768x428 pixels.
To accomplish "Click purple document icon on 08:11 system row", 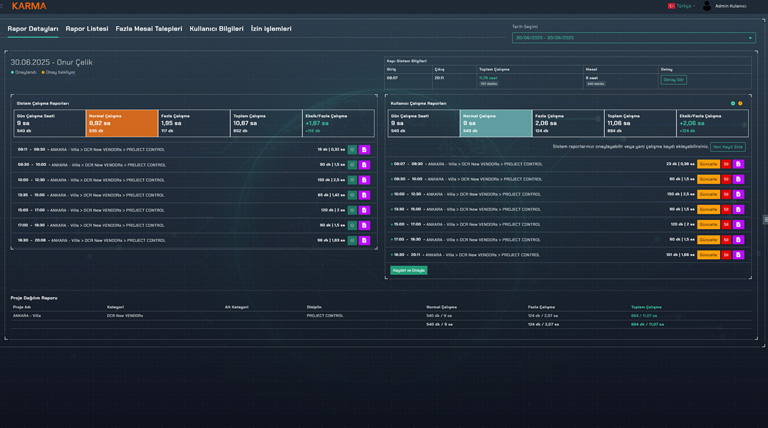I will [364, 149].
